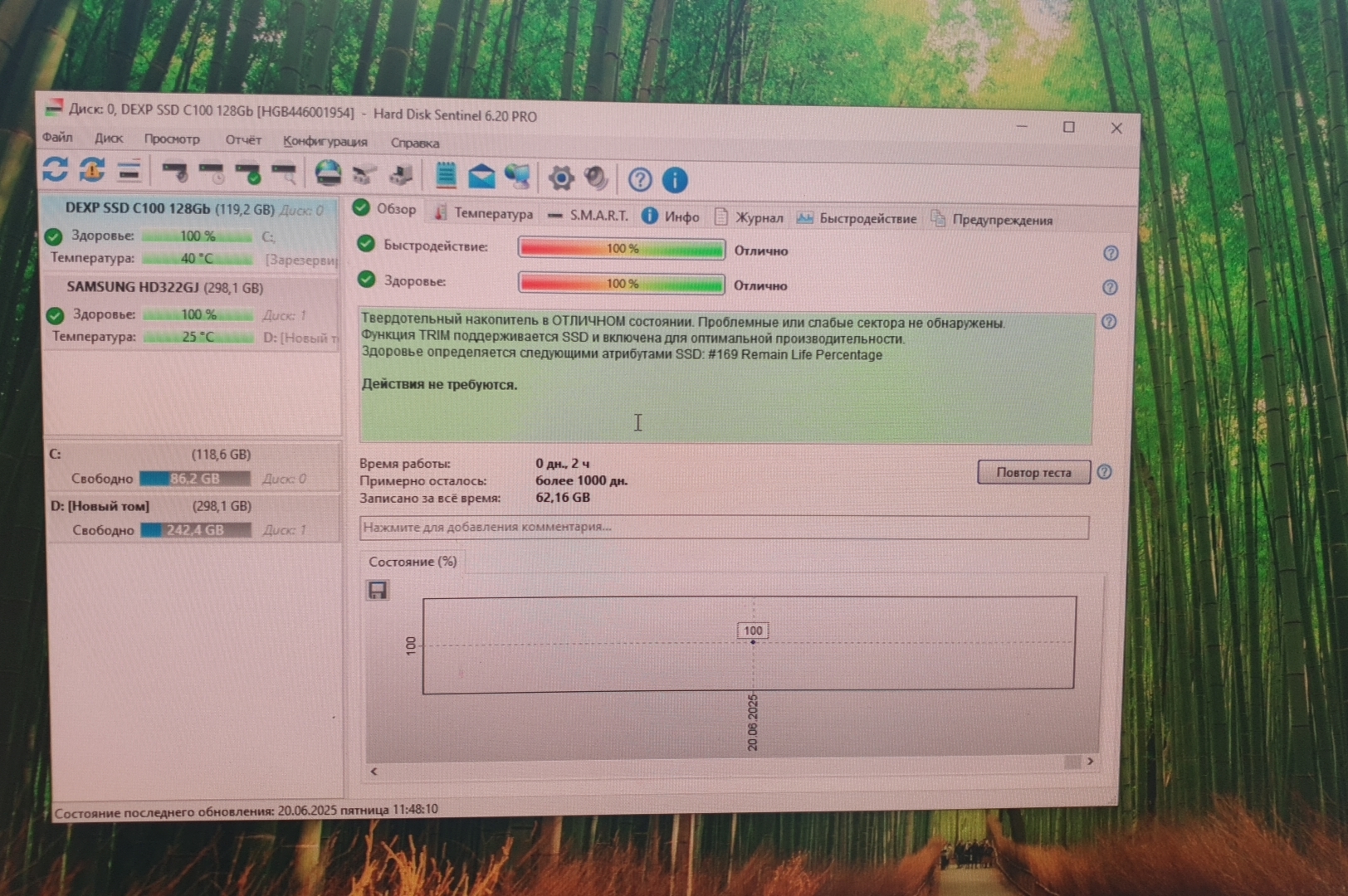Click the более 1000 дн. remaining value
Image resolution: width=1348 pixels, height=896 pixels.
coord(581,480)
